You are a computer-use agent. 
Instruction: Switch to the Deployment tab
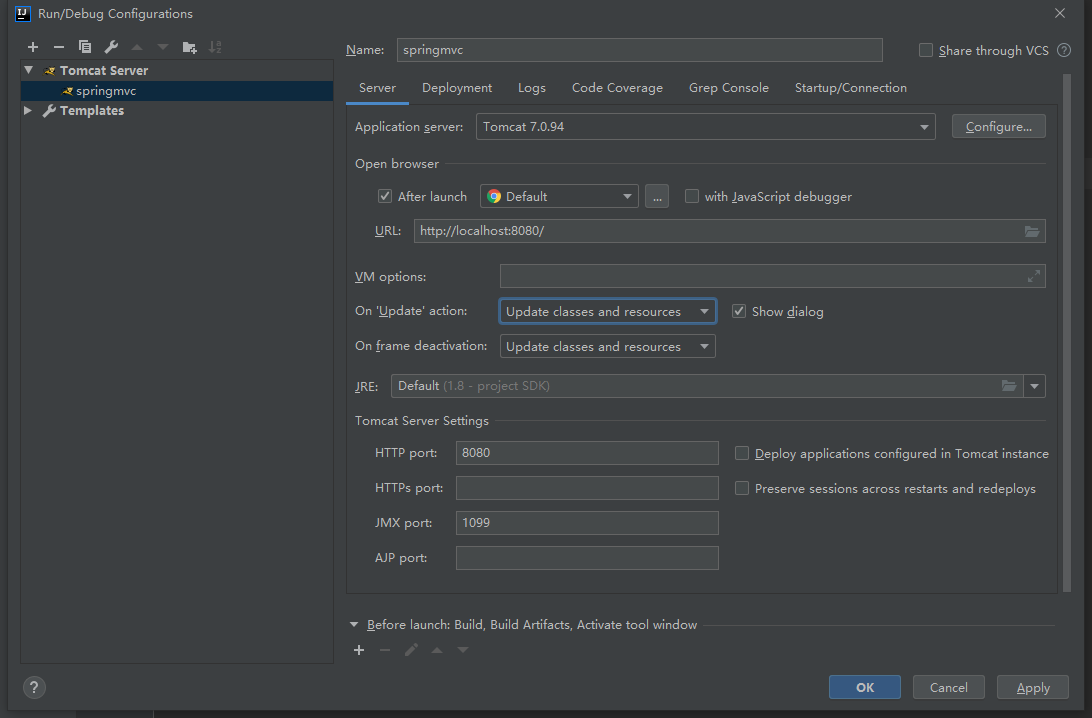coord(457,88)
